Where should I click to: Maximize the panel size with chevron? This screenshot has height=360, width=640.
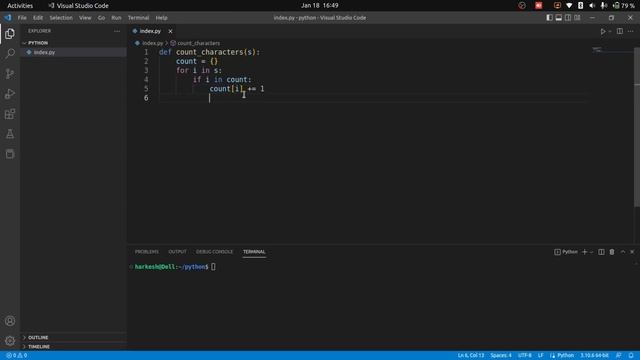tap(623, 252)
